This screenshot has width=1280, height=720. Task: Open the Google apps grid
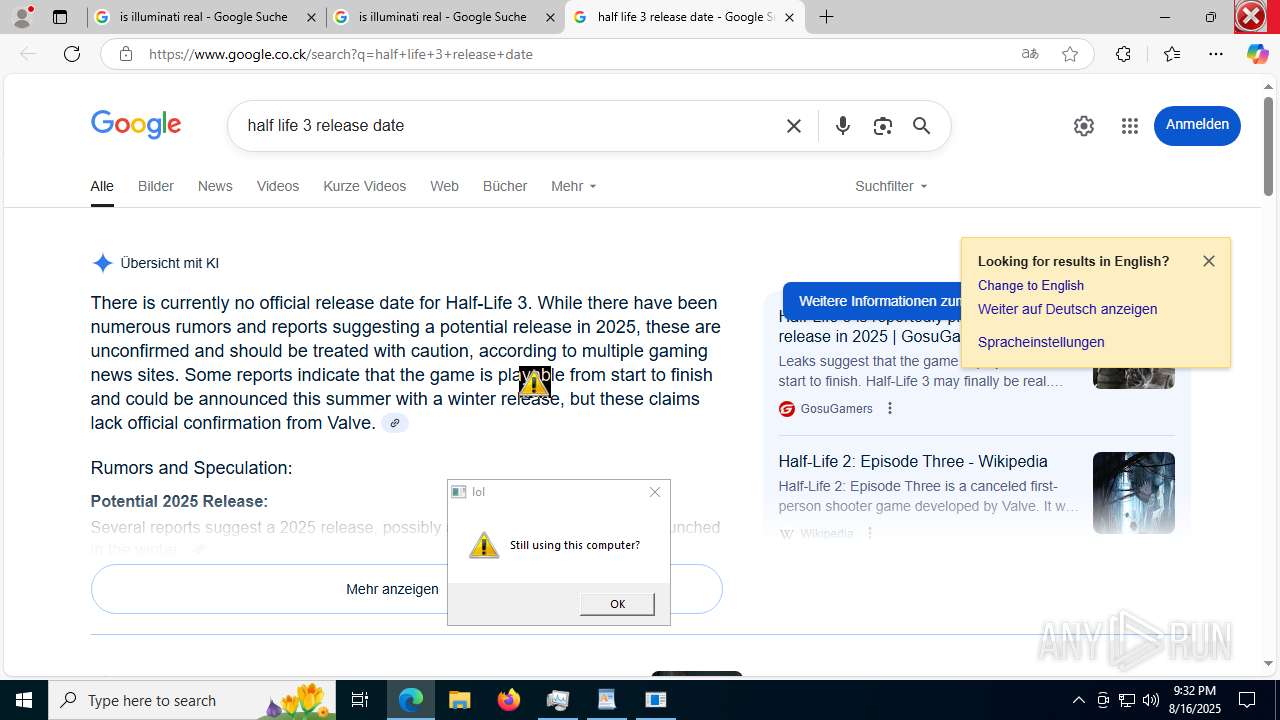click(x=1130, y=126)
